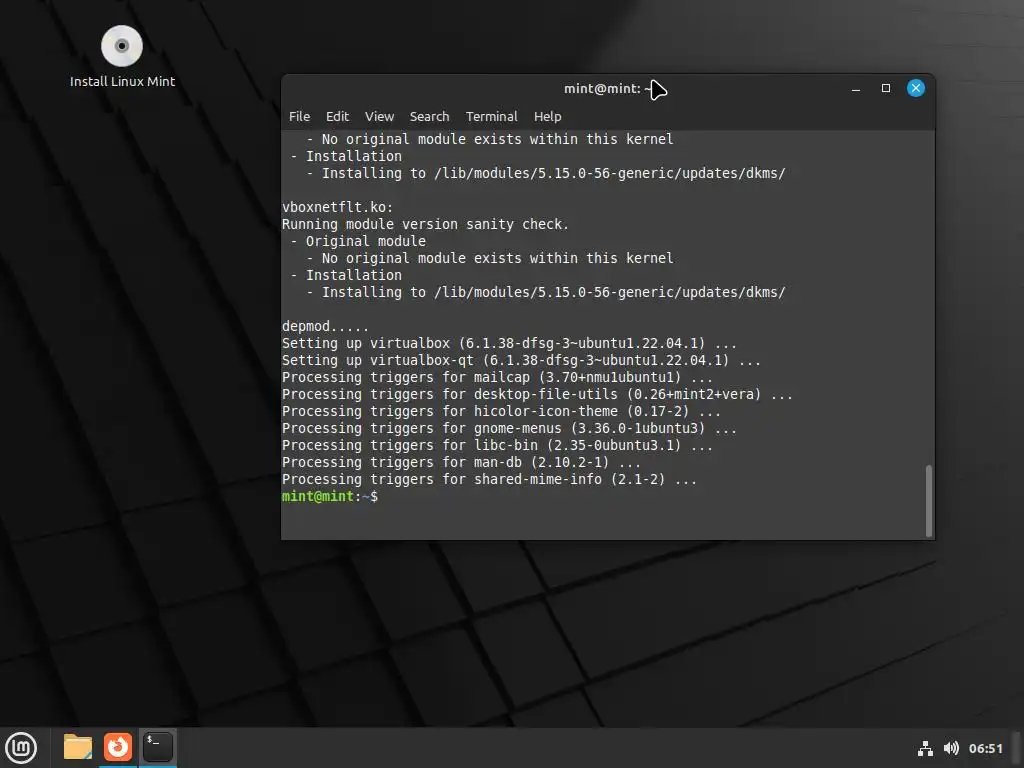The image size is (1024, 768).
Task: Minimize the terminal window
Action: tap(856, 88)
